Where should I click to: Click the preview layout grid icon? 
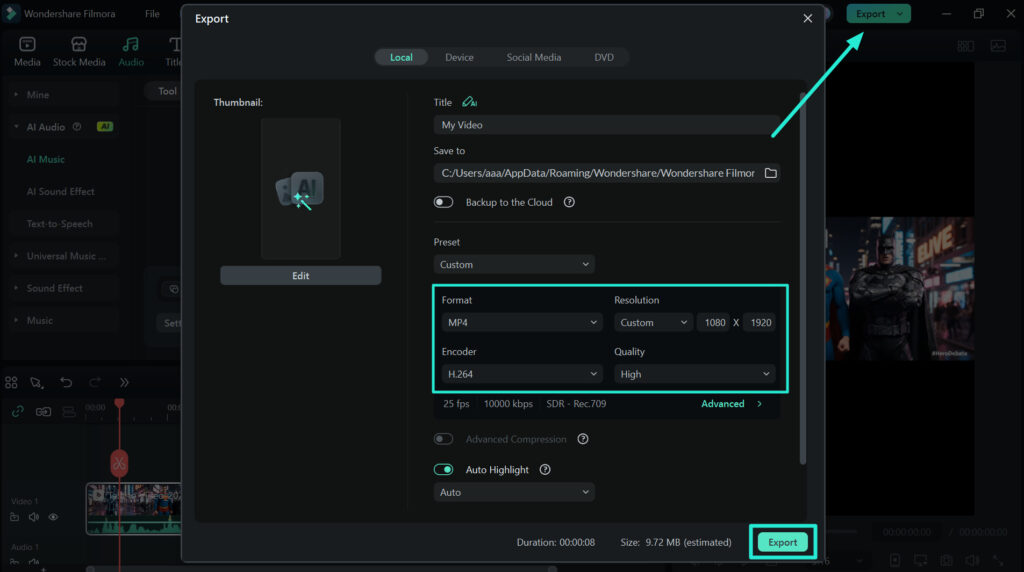pyautogui.click(x=966, y=46)
